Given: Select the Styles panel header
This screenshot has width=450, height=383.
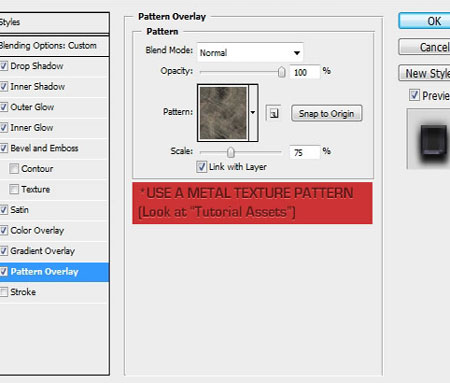Looking at the screenshot, I should coord(54,22).
